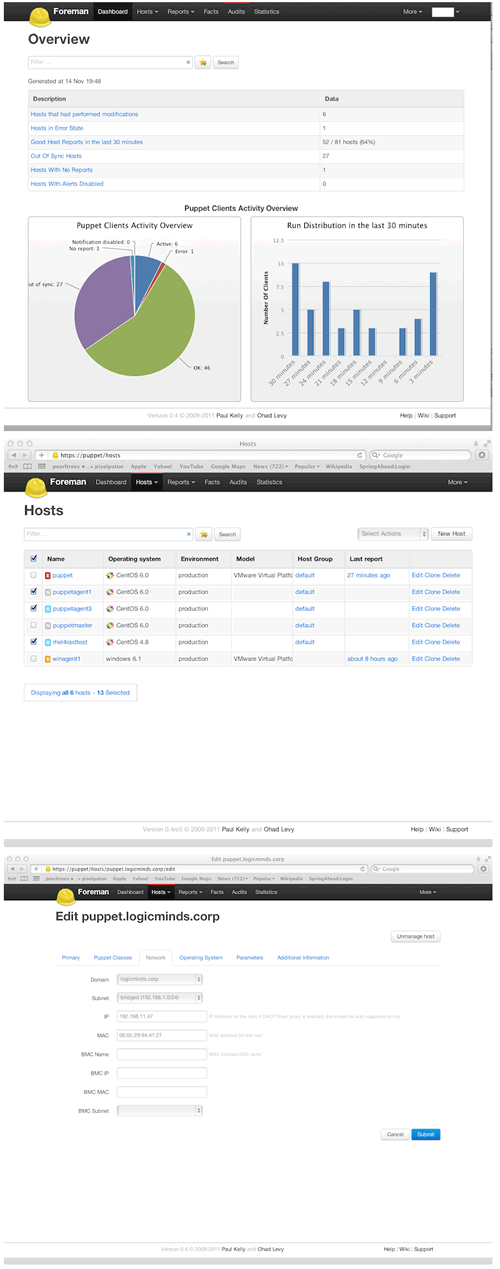The width and height of the screenshot is (500, 1269).
Task: Click the status icon next to host puppetagent3
Action: (x=48, y=609)
